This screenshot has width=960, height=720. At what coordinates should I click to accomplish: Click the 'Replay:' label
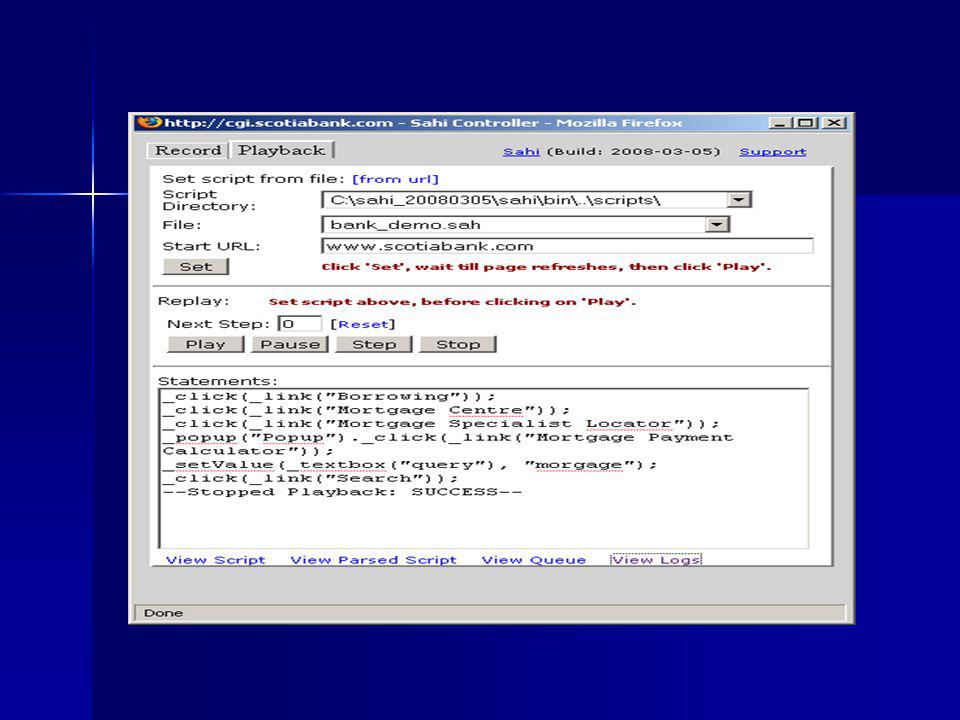[193, 301]
